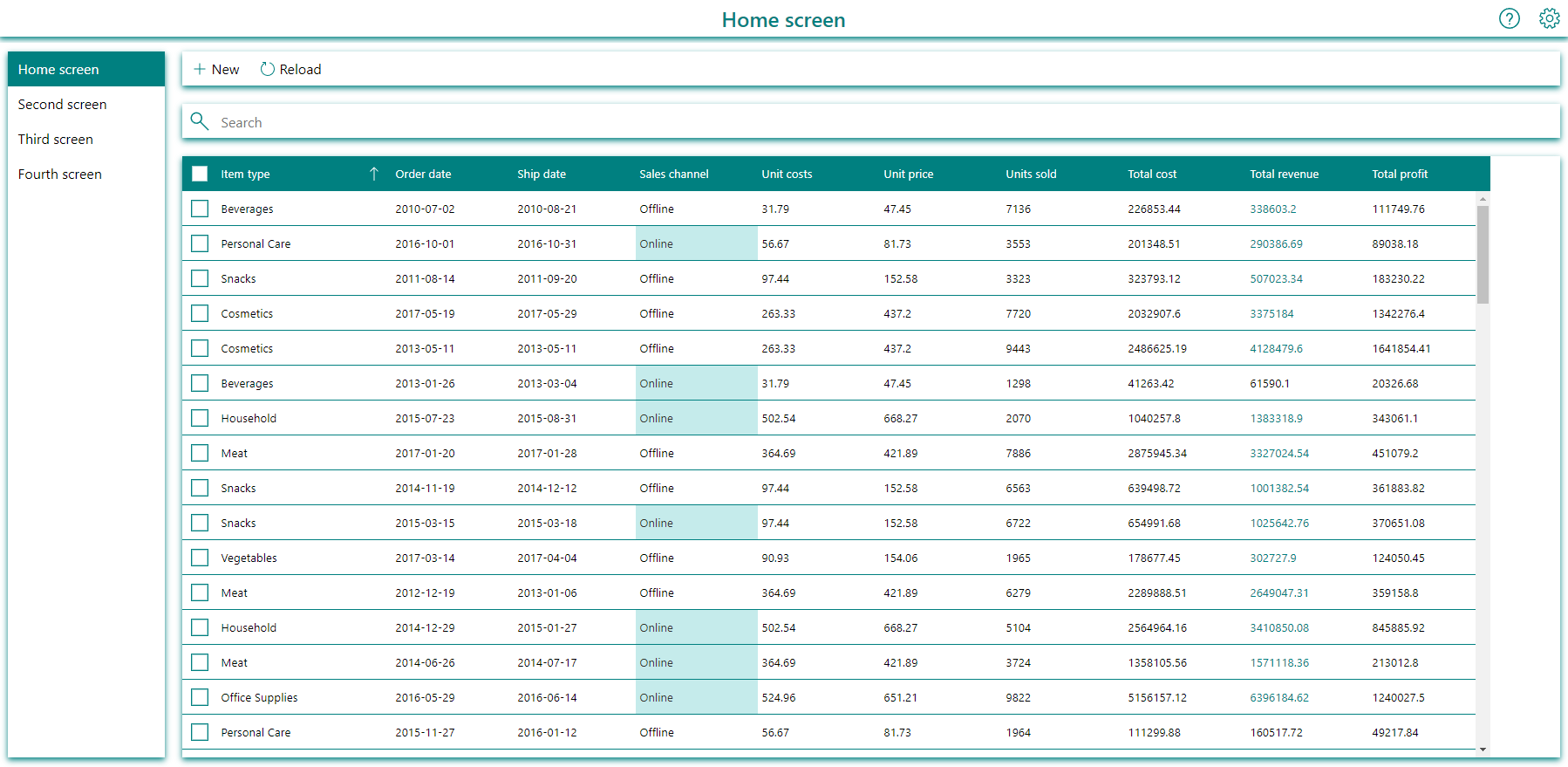Image resolution: width=1568 pixels, height=767 pixels.
Task: Click the search magnifier icon
Action: tap(200, 121)
